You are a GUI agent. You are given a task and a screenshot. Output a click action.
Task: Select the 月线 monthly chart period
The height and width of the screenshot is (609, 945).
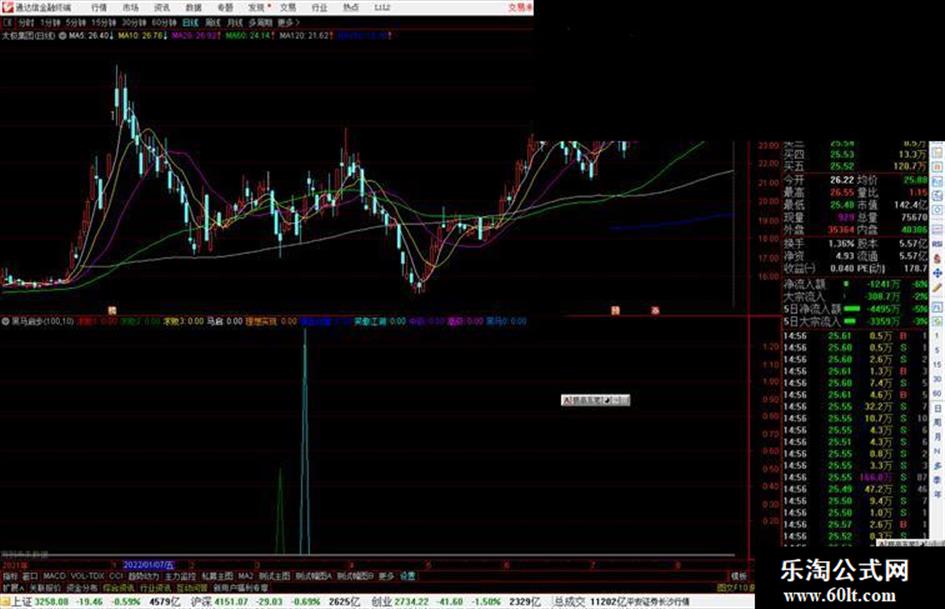pos(235,22)
